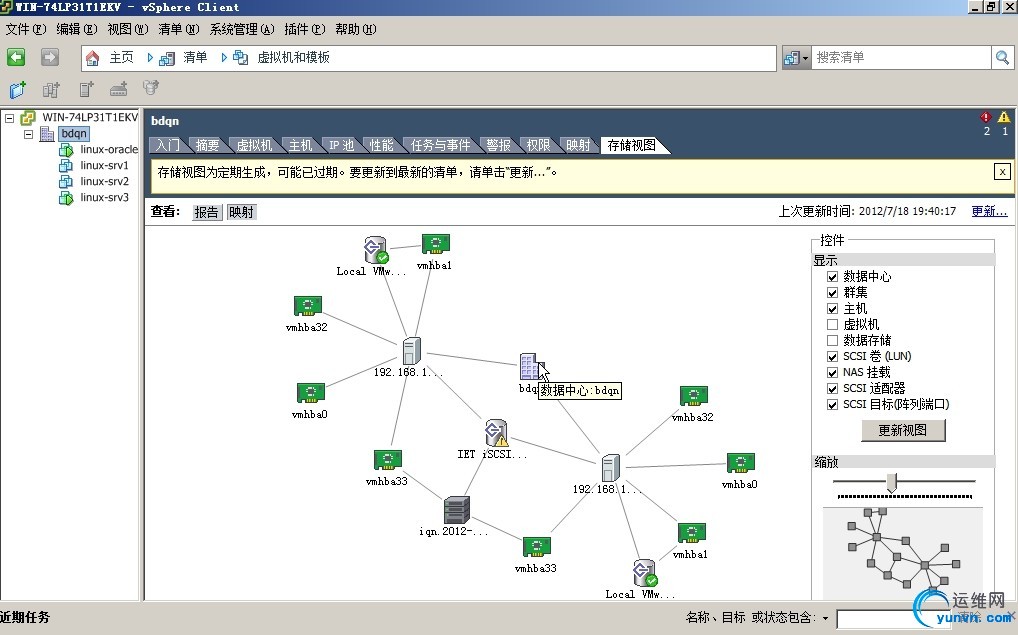Select the left vmhba0 adapter node
The width and height of the screenshot is (1018, 635).
coord(311,393)
